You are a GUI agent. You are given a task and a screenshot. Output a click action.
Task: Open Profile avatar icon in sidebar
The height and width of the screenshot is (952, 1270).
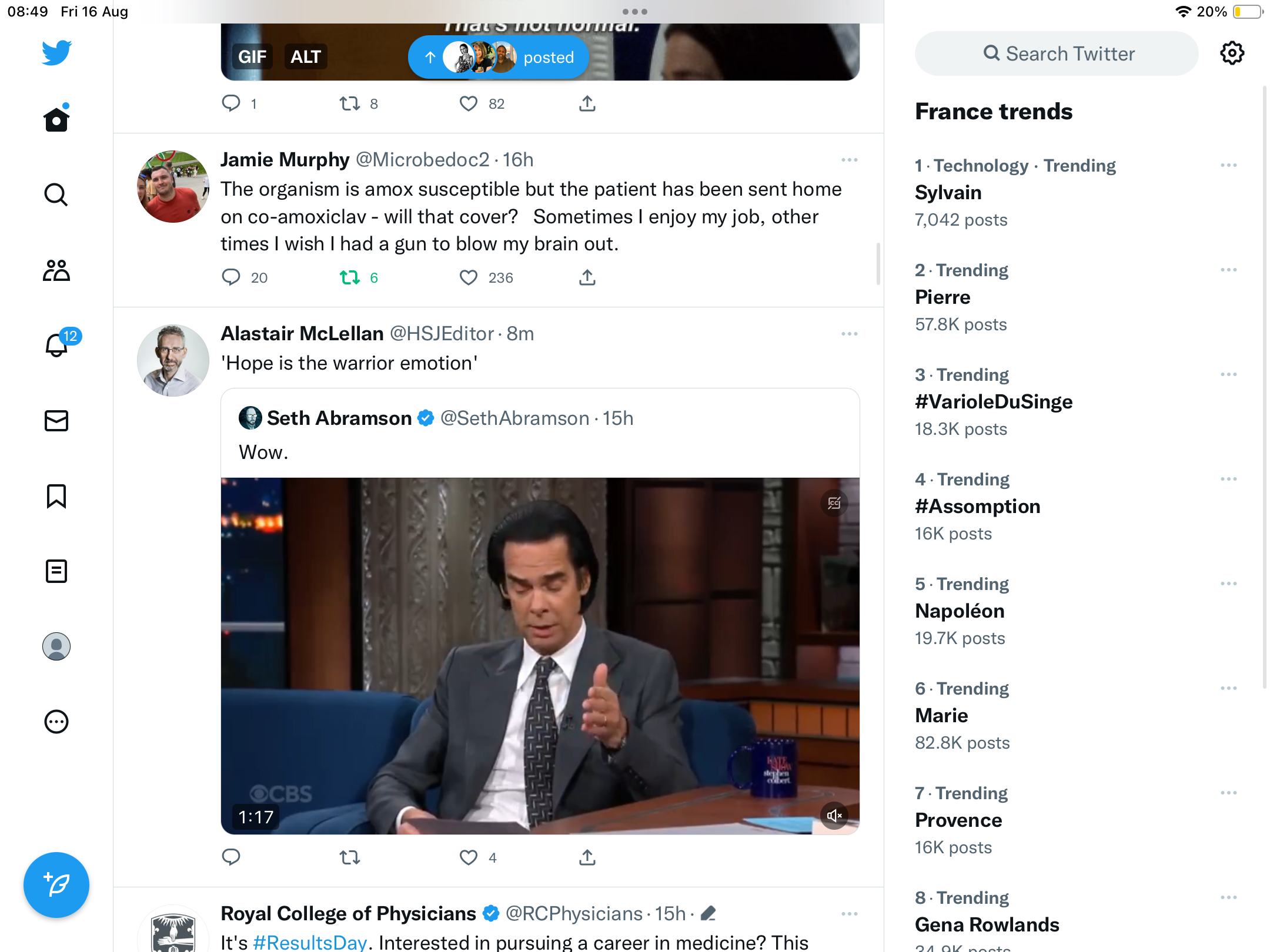[56, 646]
